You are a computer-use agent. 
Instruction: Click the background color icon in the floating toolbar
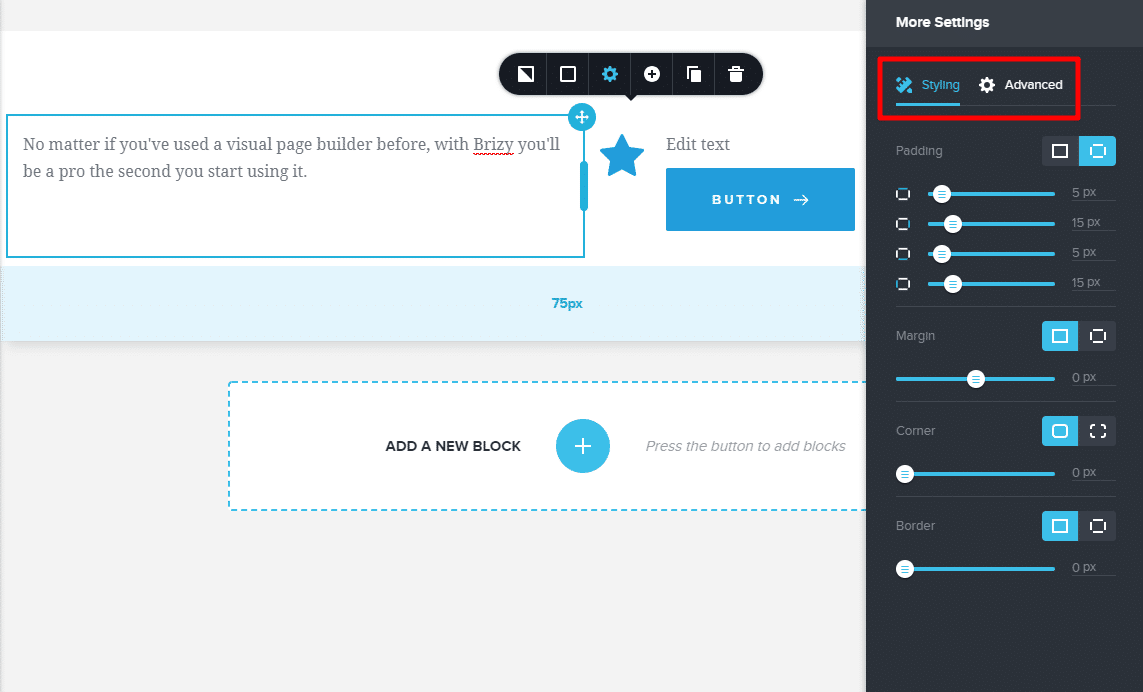tap(526, 74)
